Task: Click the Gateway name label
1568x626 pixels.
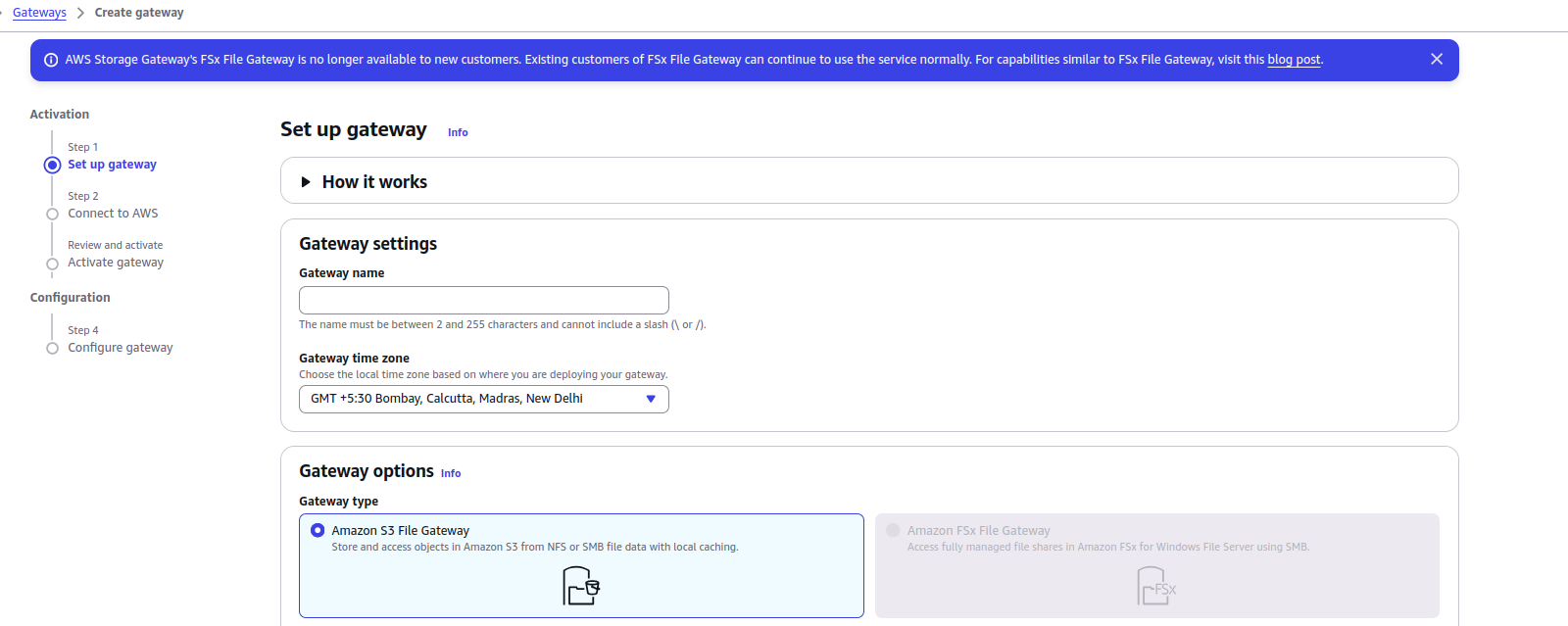Action: click(342, 273)
